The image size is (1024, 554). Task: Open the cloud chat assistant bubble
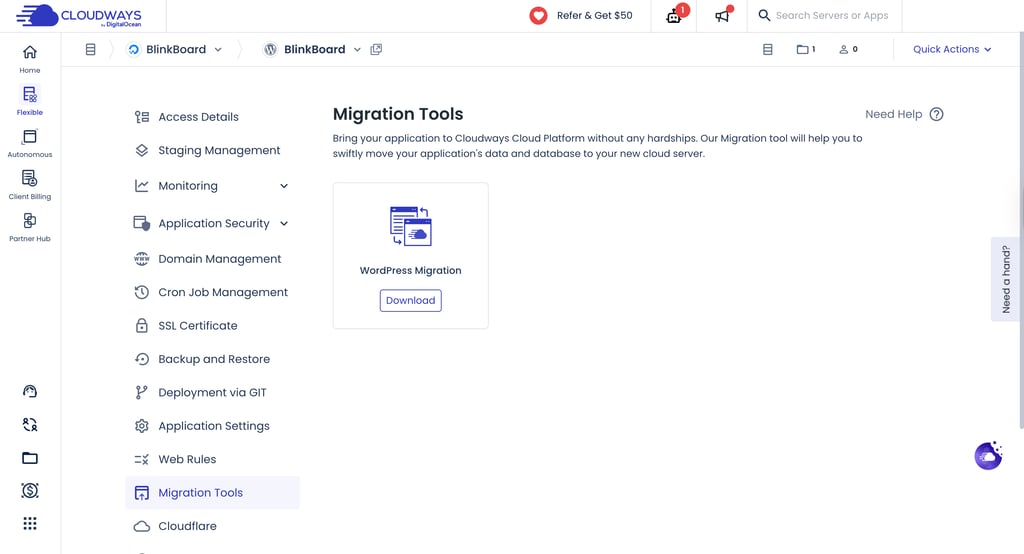pyautogui.click(x=988, y=456)
